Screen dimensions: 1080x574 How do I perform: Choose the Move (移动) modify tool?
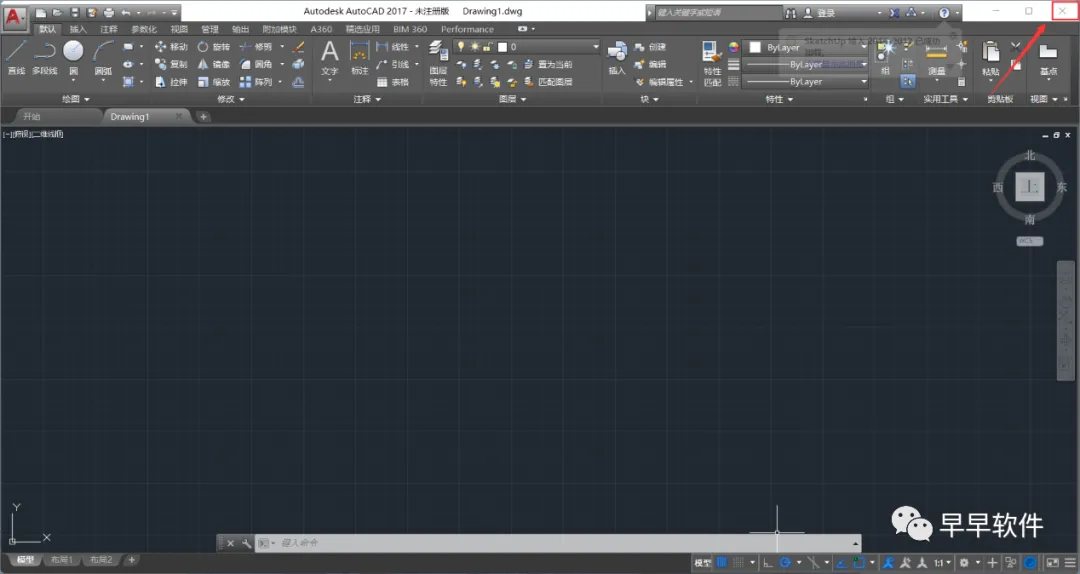(x=171, y=47)
